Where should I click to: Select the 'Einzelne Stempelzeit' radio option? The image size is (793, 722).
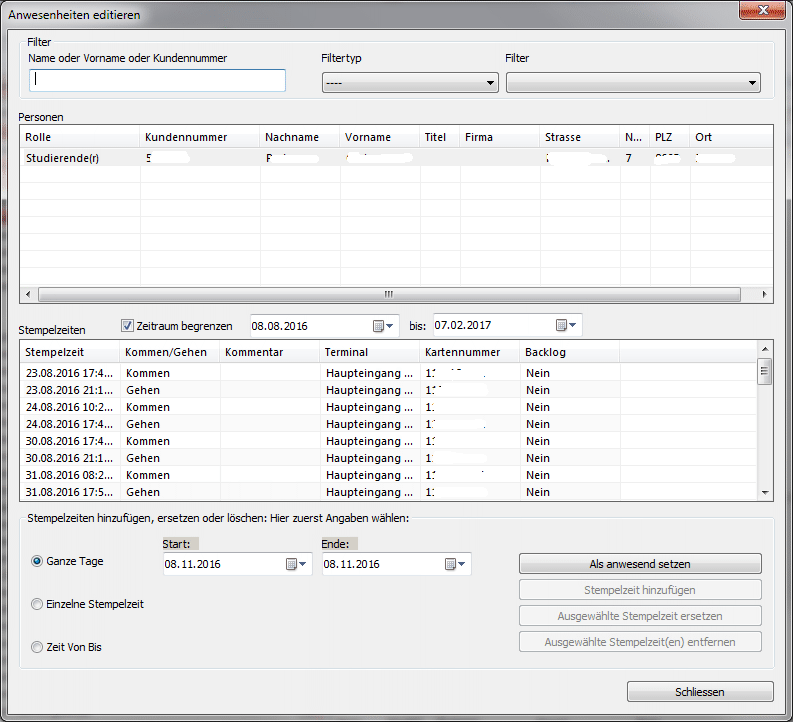coord(38,604)
